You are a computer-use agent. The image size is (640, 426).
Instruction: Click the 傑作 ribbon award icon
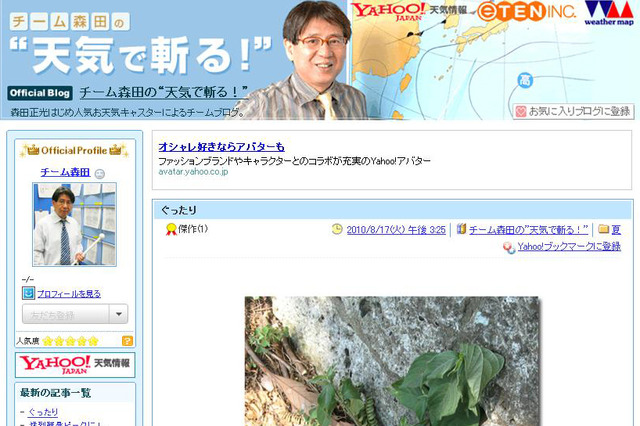point(171,229)
